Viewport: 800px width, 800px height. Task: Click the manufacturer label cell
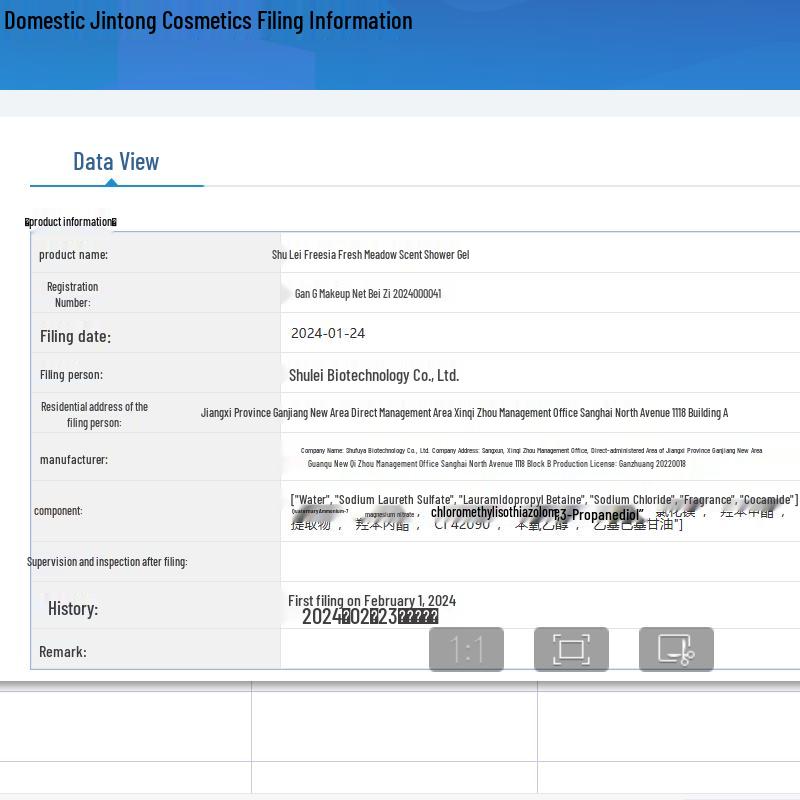coord(73,460)
